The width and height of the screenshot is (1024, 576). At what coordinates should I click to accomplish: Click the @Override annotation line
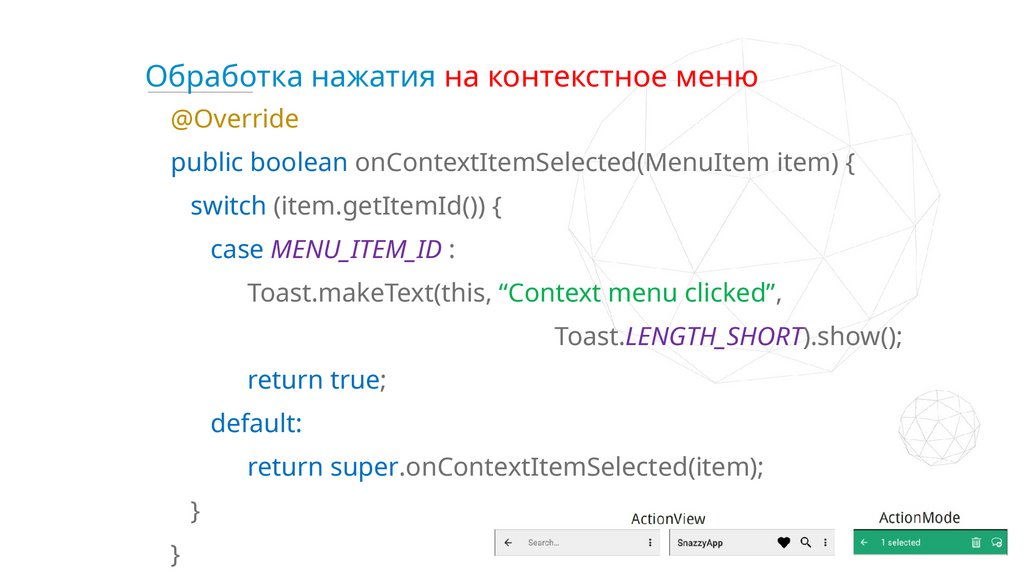click(x=234, y=120)
